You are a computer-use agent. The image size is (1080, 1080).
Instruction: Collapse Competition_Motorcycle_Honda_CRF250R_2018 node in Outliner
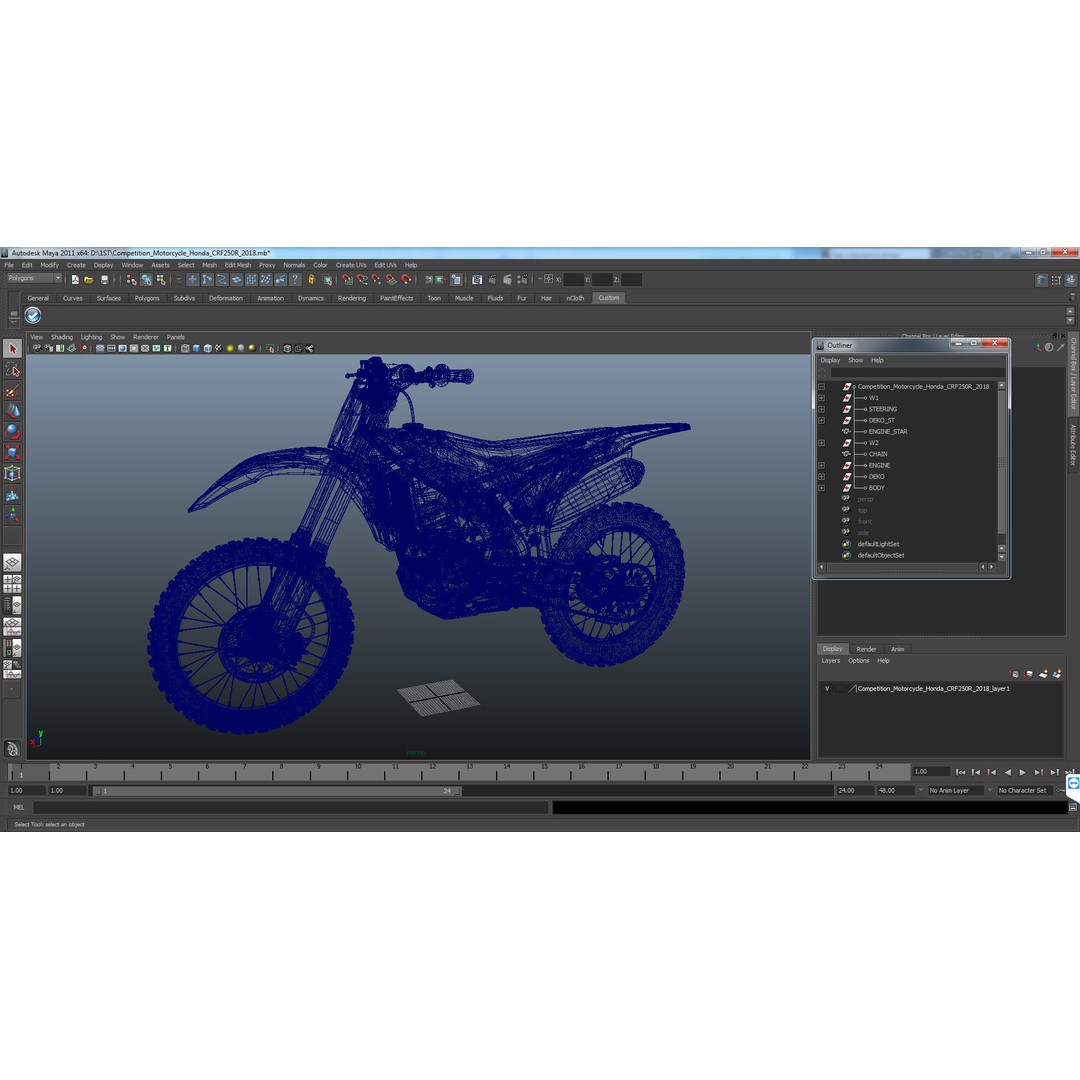point(822,387)
